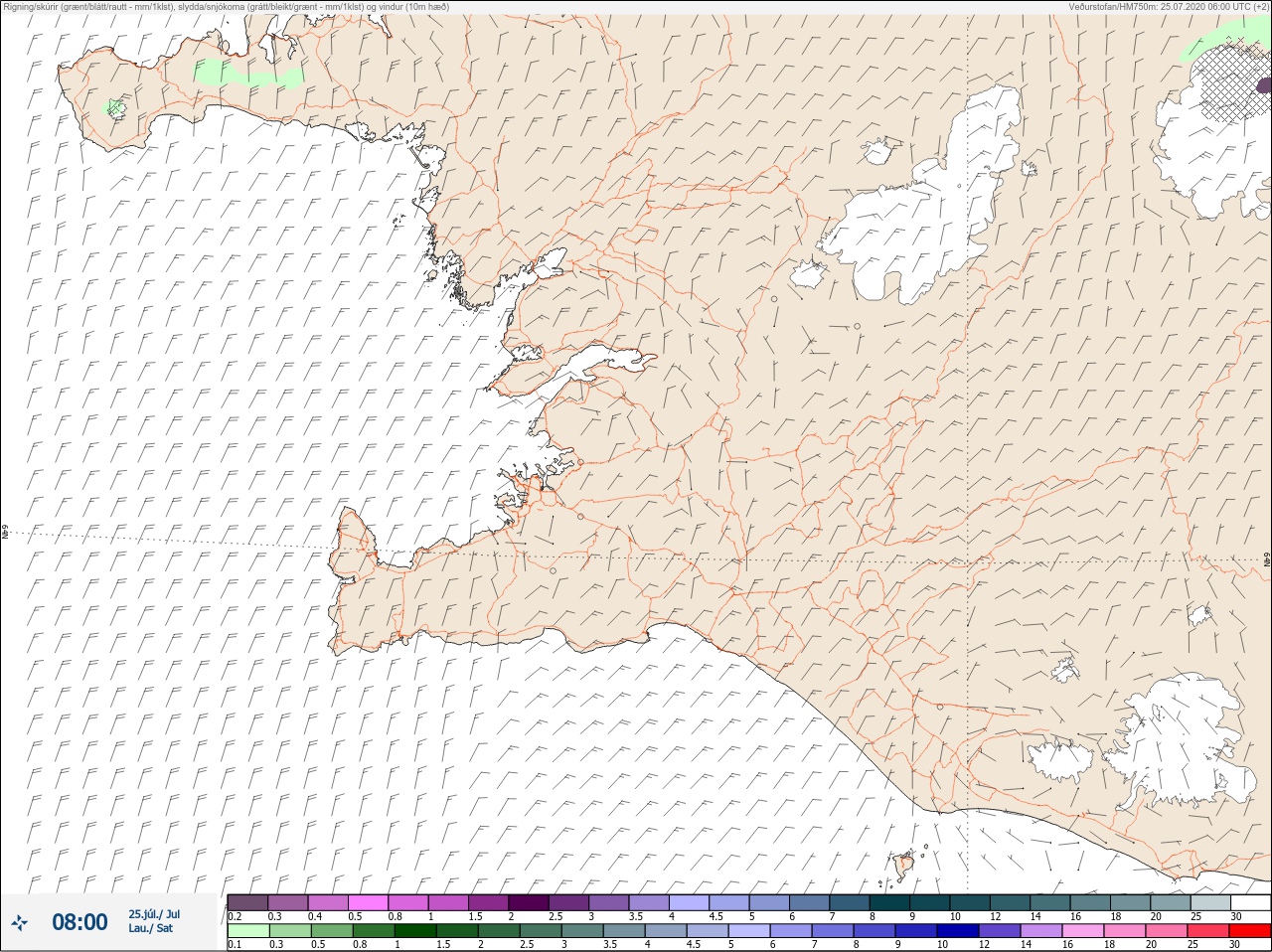Select the red lower swatch labeled 30

point(1250,931)
